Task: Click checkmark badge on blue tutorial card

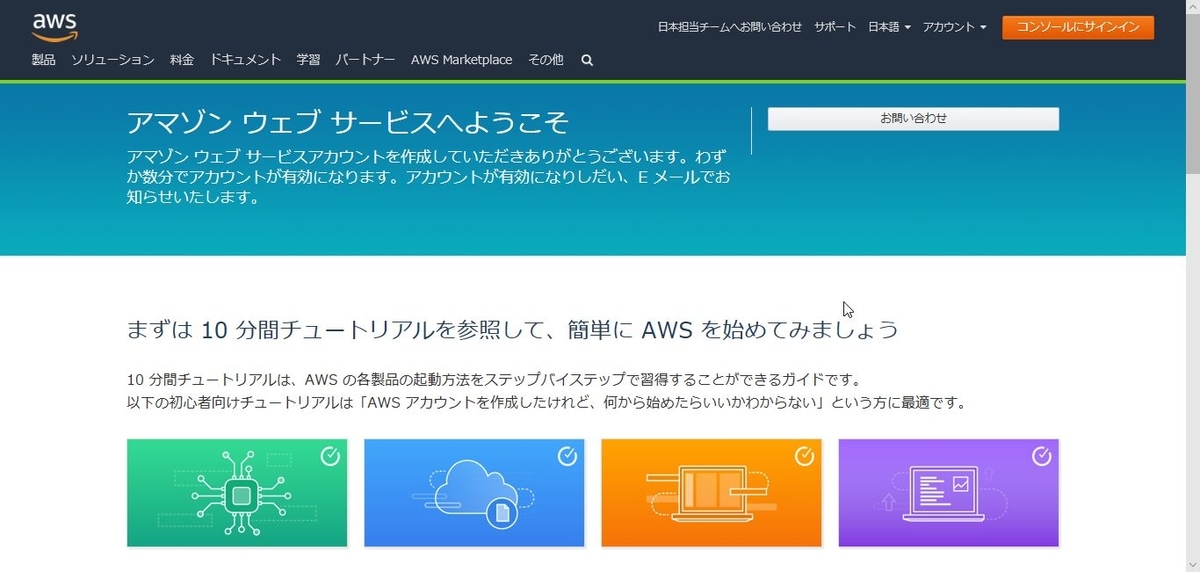Action: (x=567, y=456)
